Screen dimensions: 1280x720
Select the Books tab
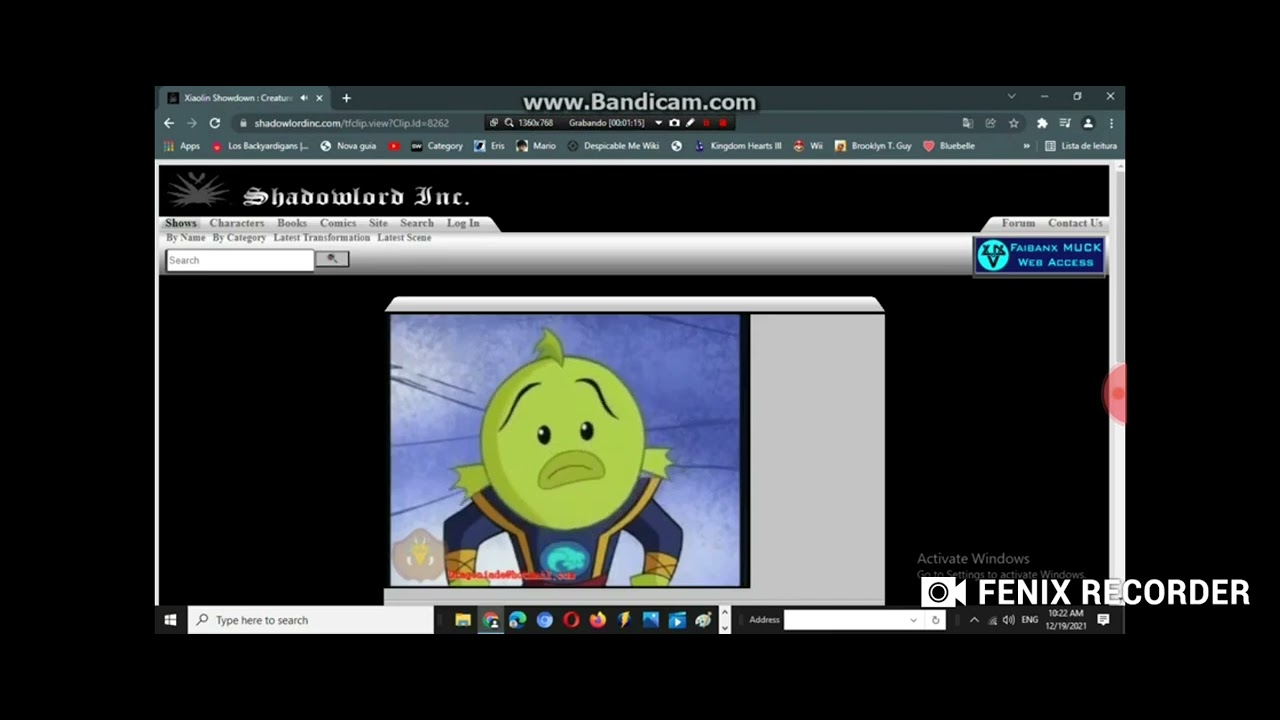tap(292, 223)
